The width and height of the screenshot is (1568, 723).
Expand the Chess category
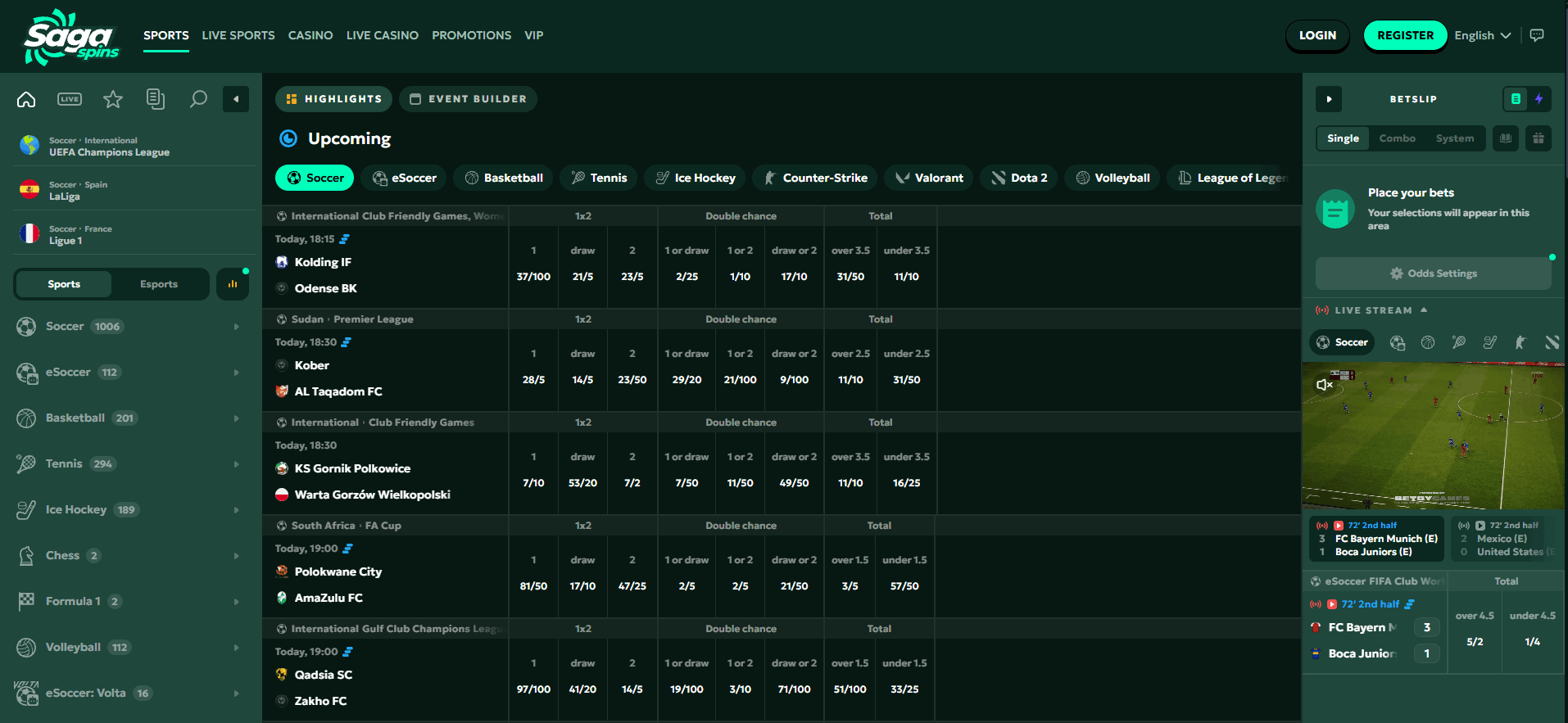pos(131,556)
